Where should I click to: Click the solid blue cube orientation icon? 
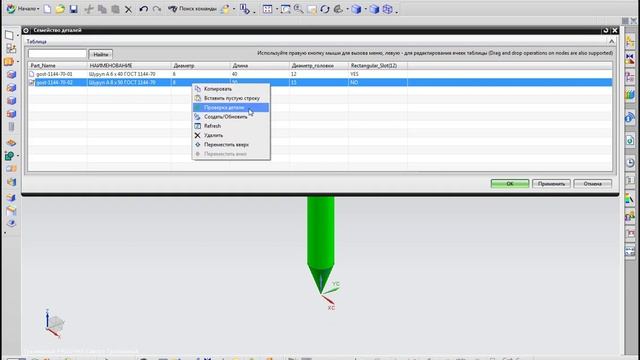(x=374, y=9)
